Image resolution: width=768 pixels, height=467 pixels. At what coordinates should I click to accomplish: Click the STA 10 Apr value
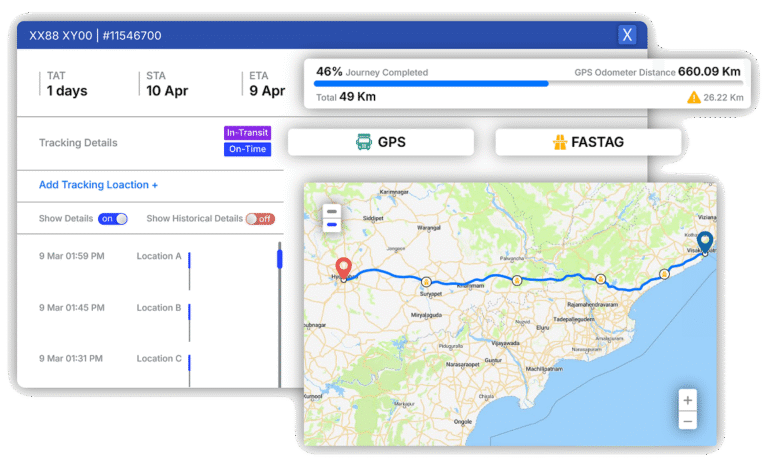coord(167,91)
